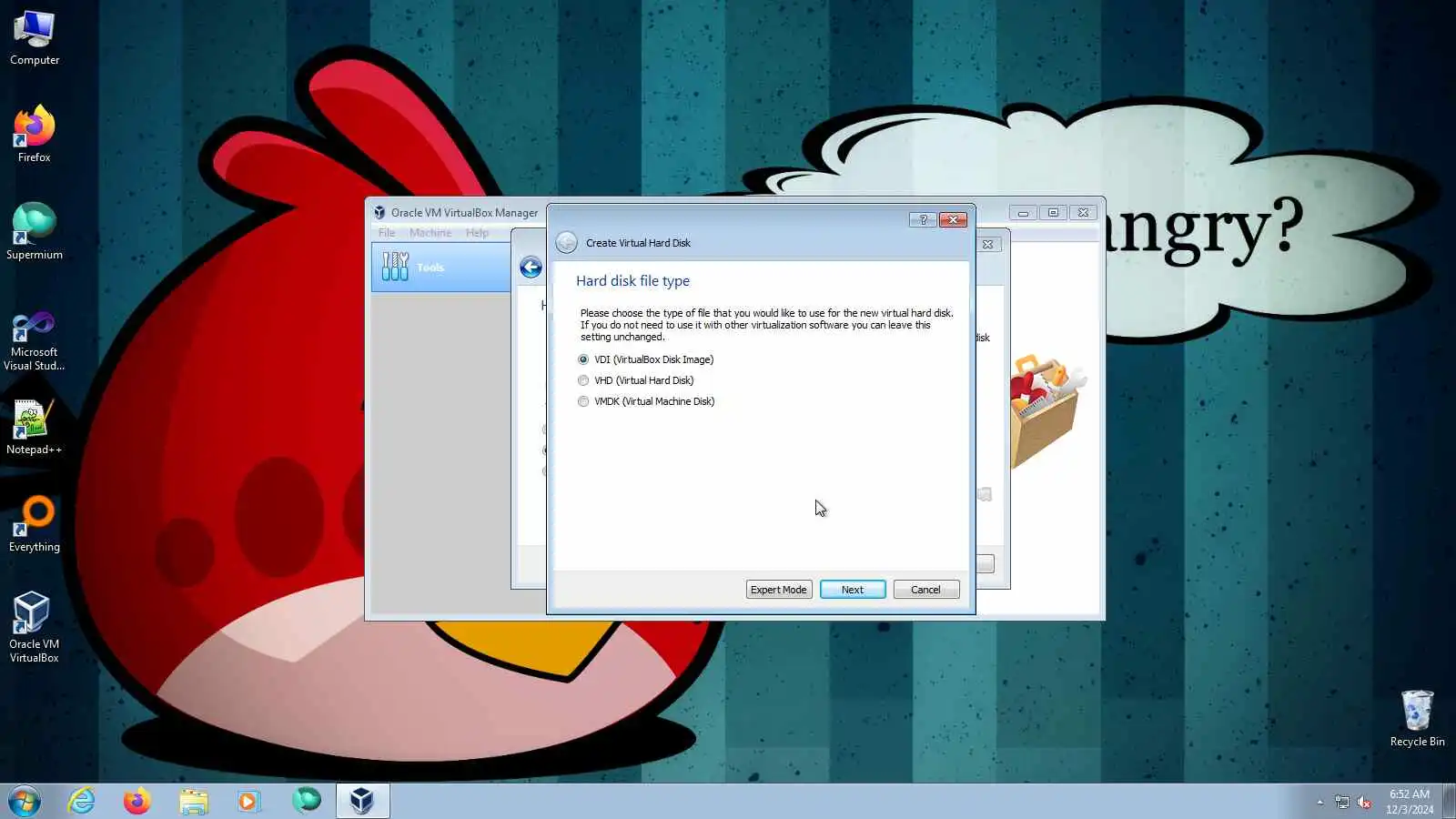This screenshot has height=819, width=1456.
Task: Launch Firefox from the taskbar
Action: 137,801
